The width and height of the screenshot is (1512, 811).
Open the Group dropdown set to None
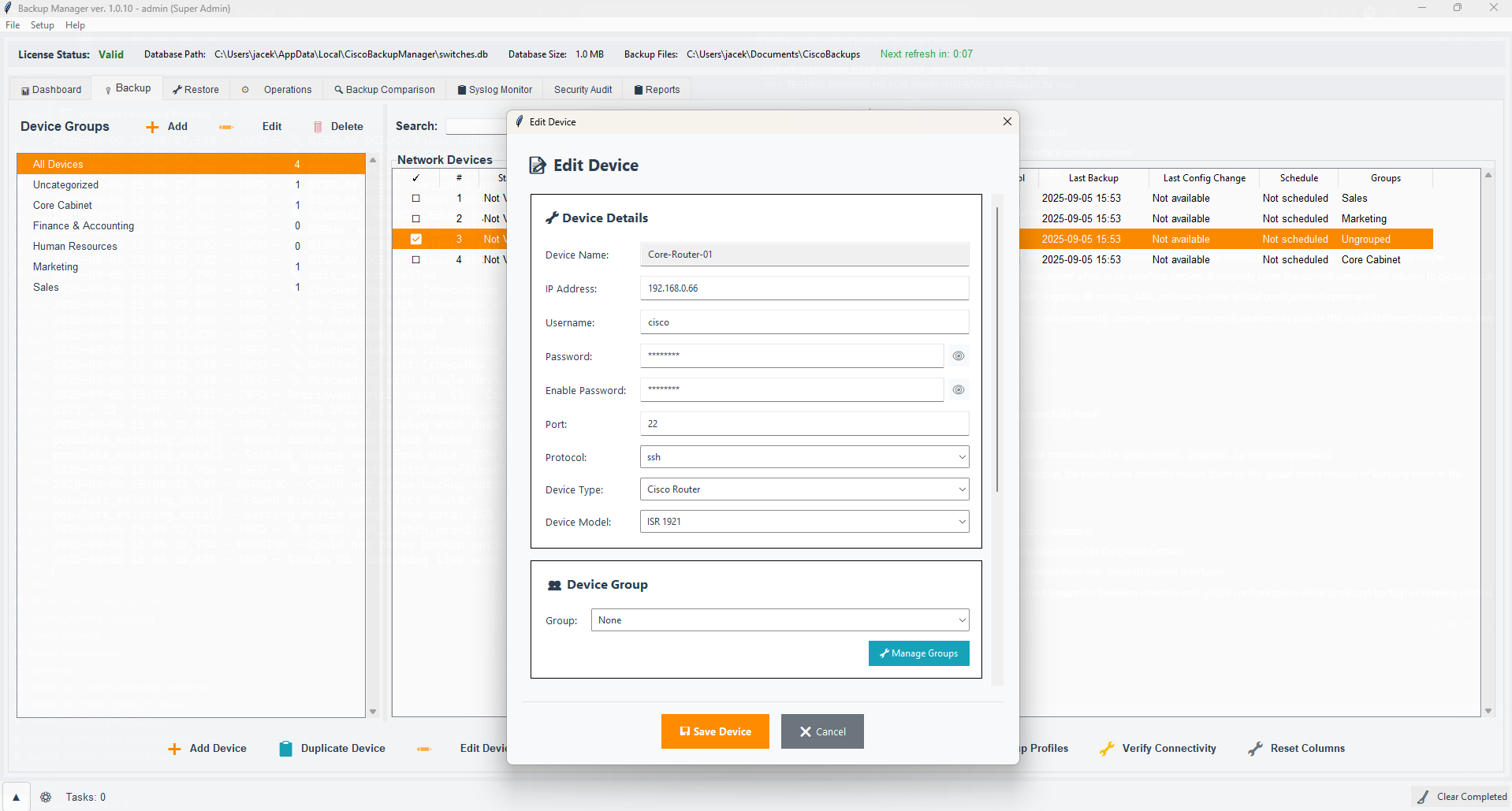(x=780, y=620)
